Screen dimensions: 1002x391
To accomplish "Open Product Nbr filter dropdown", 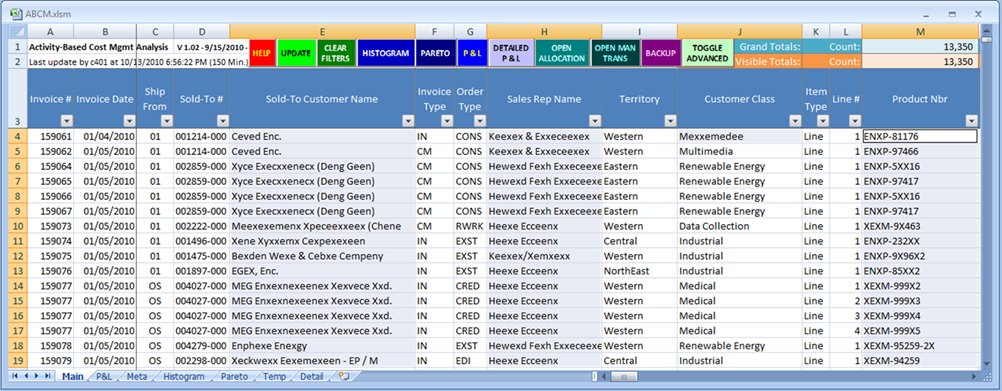I will click(x=971, y=121).
